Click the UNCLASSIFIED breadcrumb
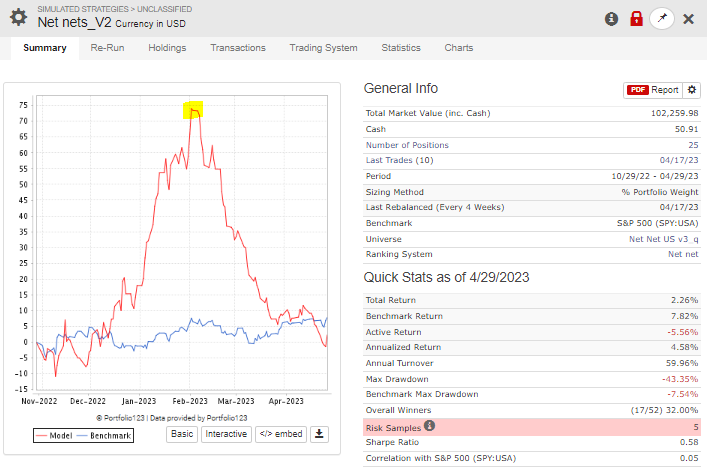707x472 pixels. click(x=165, y=9)
